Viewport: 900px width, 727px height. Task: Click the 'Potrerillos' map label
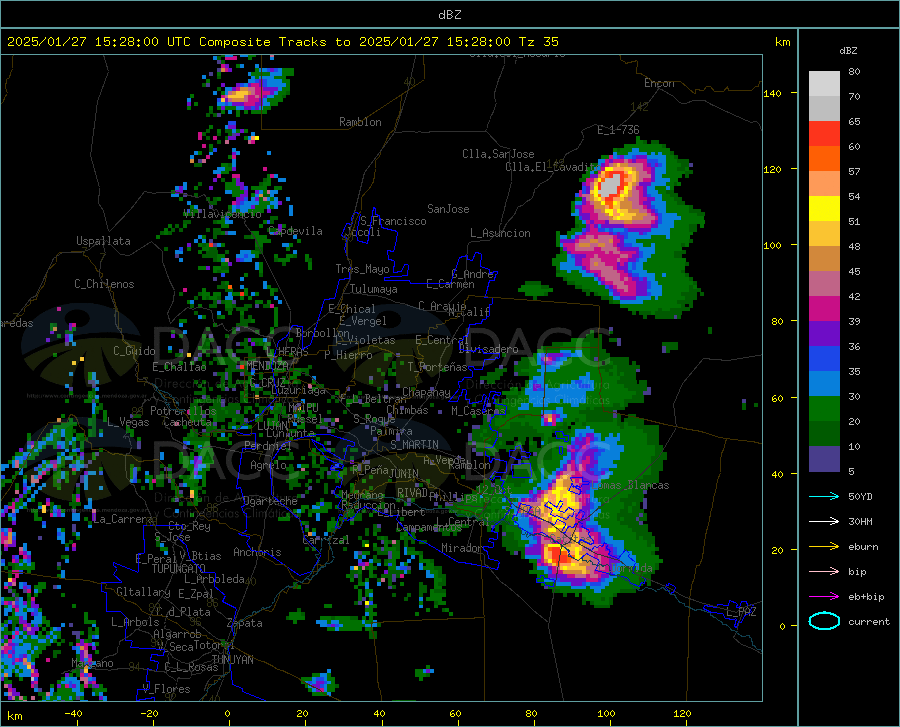click(x=183, y=411)
